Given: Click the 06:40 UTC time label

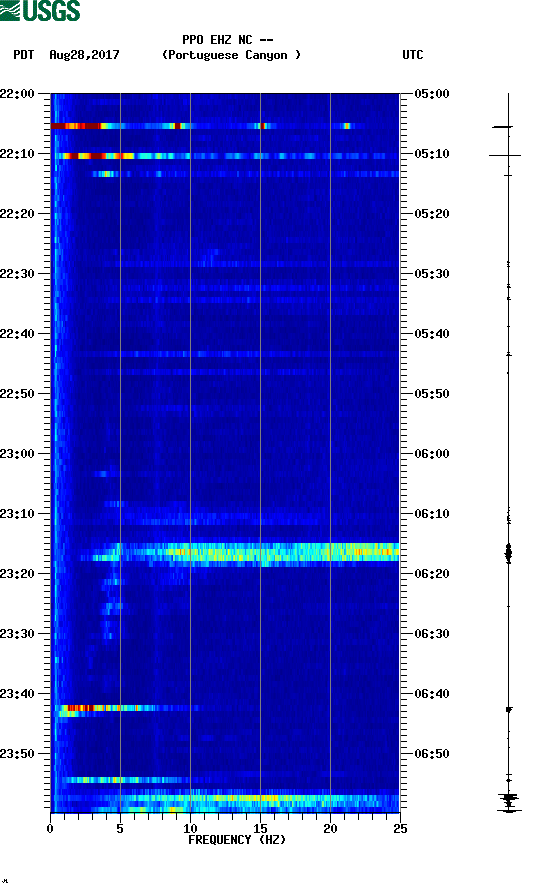Looking at the screenshot, I should tap(432, 694).
